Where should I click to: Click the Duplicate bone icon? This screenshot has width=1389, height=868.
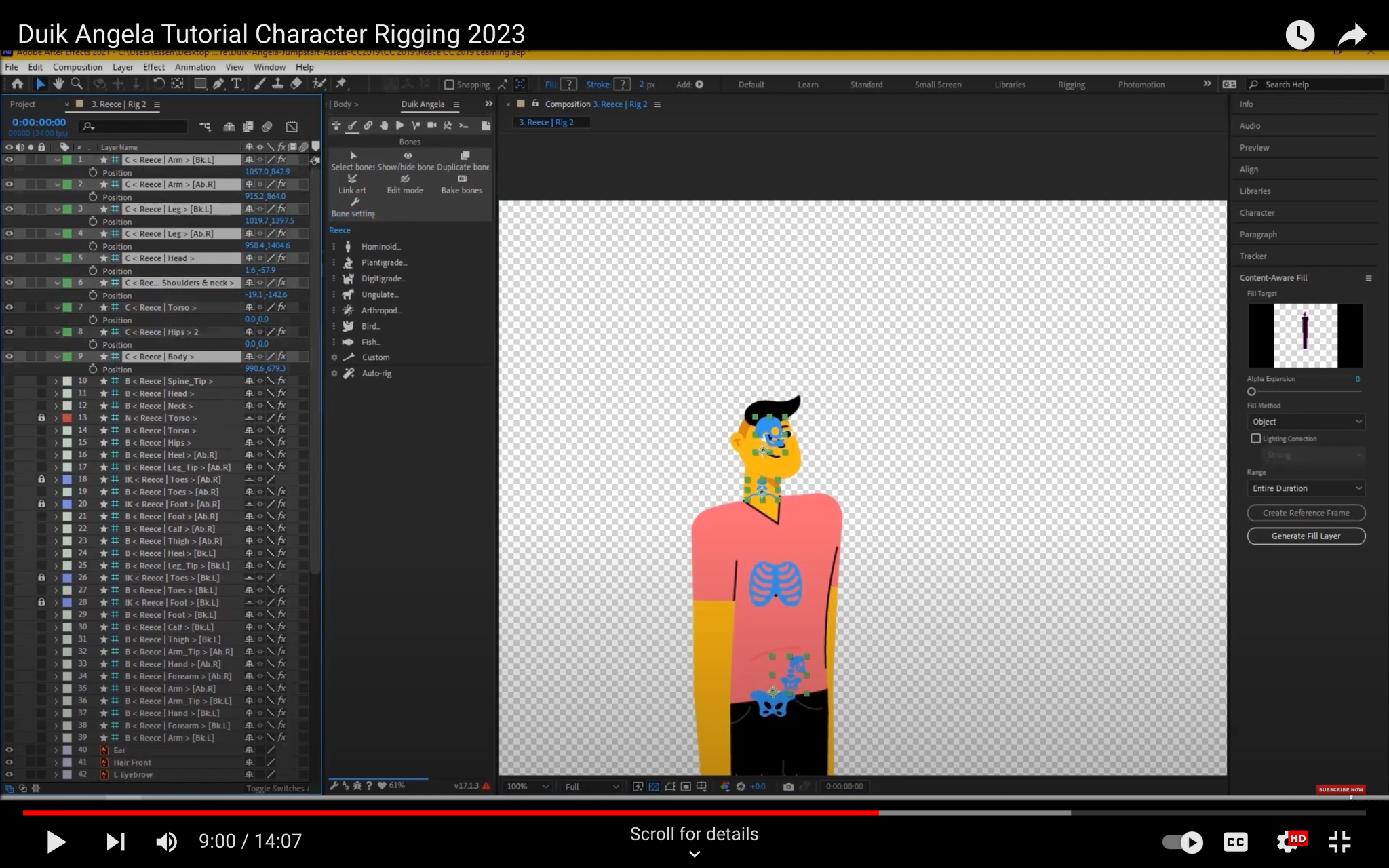(x=465, y=156)
